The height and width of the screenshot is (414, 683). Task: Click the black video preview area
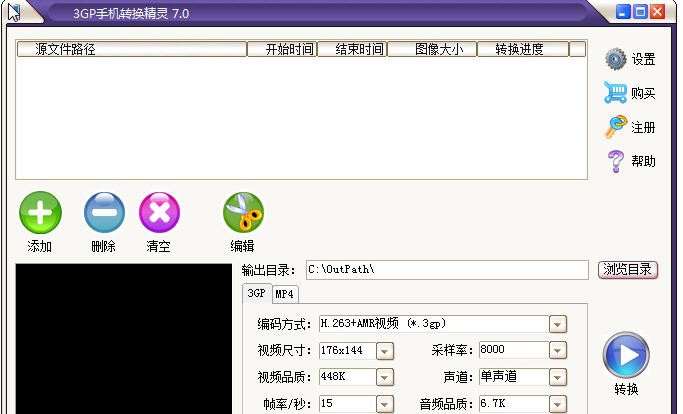tap(124, 339)
